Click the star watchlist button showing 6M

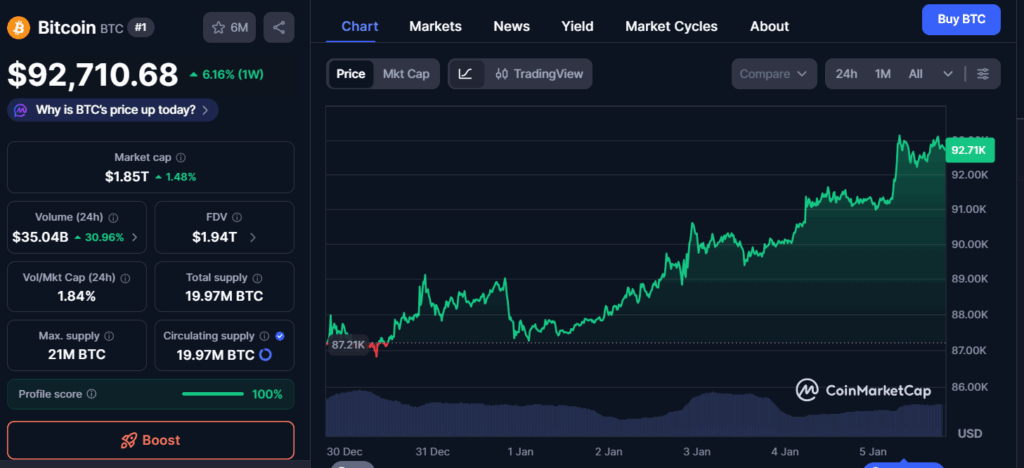click(229, 27)
